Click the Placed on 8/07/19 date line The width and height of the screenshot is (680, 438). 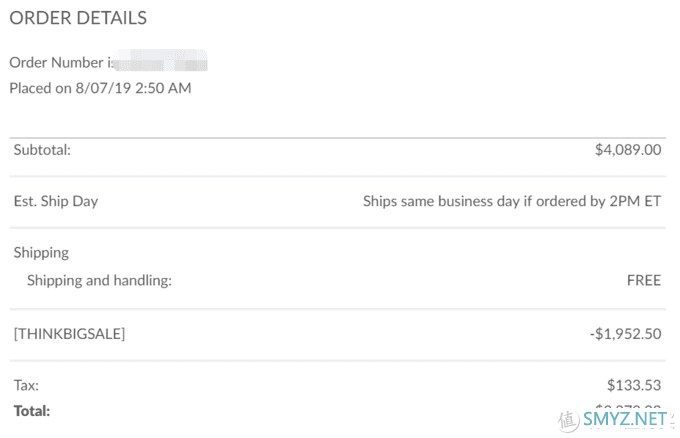pyautogui.click(x=100, y=88)
